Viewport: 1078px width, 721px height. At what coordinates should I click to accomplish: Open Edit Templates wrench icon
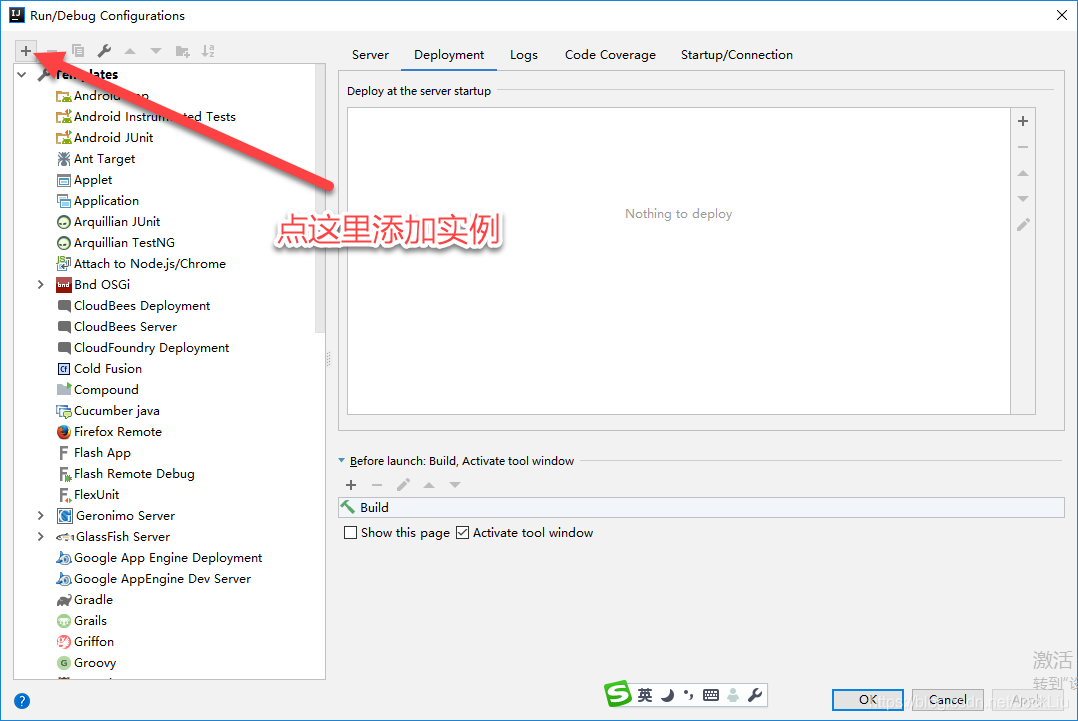tap(104, 51)
